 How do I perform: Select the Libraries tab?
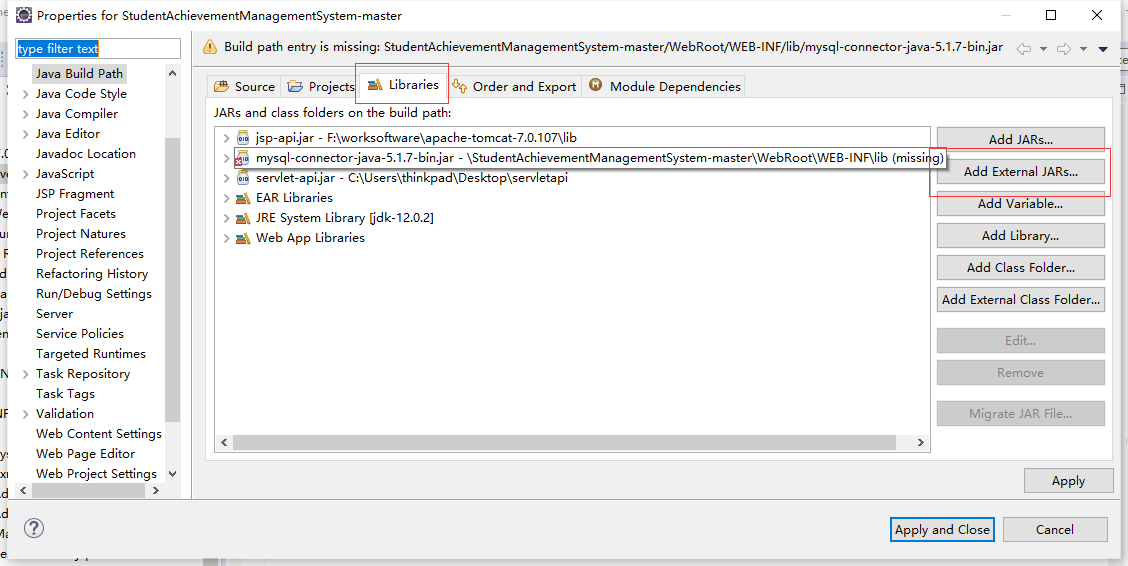[x=403, y=84]
